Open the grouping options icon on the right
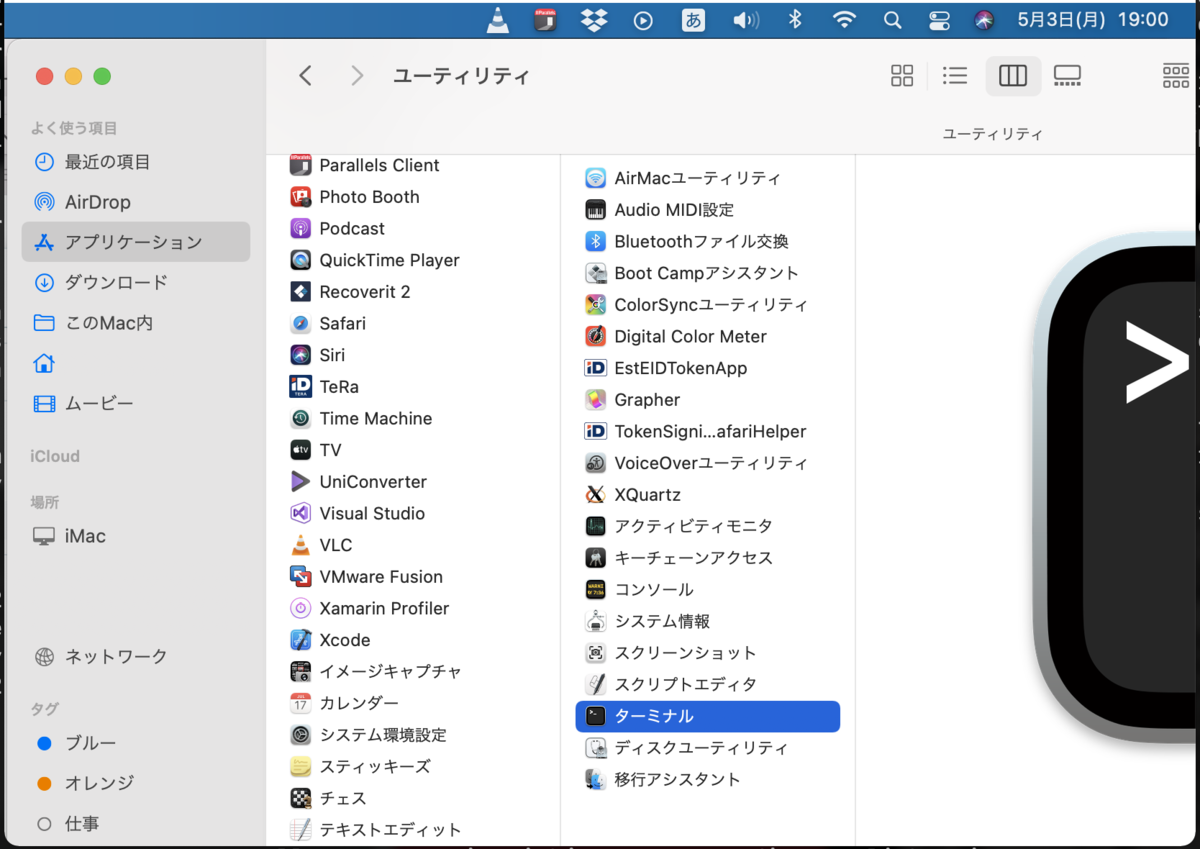 (x=1175, y=75)
